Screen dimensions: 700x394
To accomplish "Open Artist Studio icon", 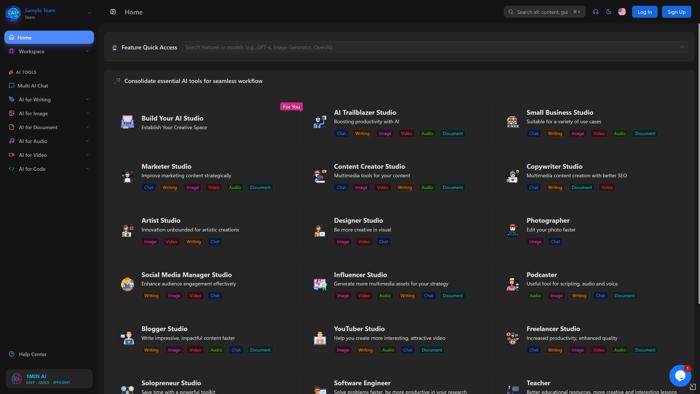I will [x=127, y=230].
